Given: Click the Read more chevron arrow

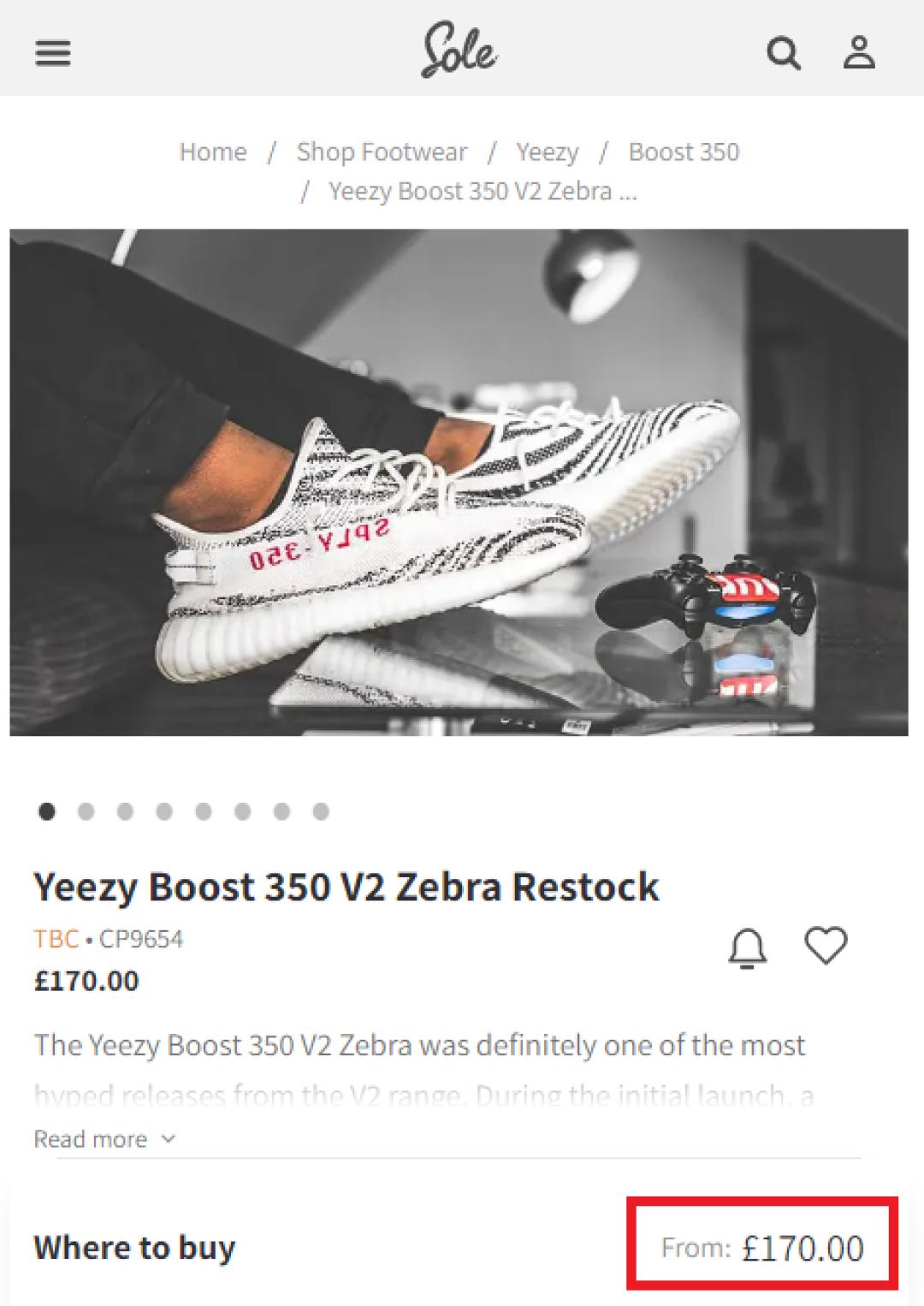Looking at the screenshot, I should click(x=169, y=1139).
